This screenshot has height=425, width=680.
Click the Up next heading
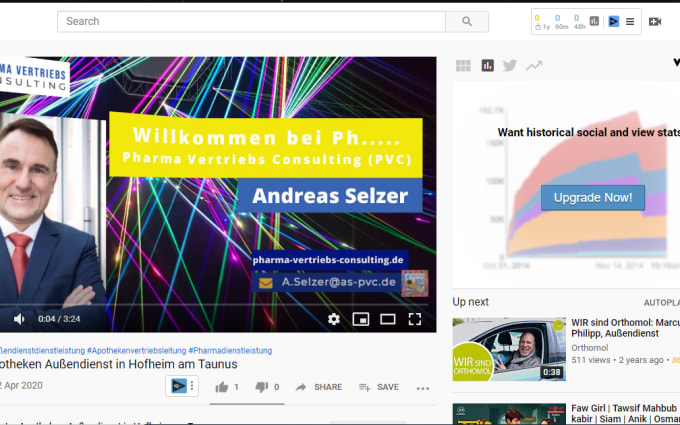pos(471,302)
